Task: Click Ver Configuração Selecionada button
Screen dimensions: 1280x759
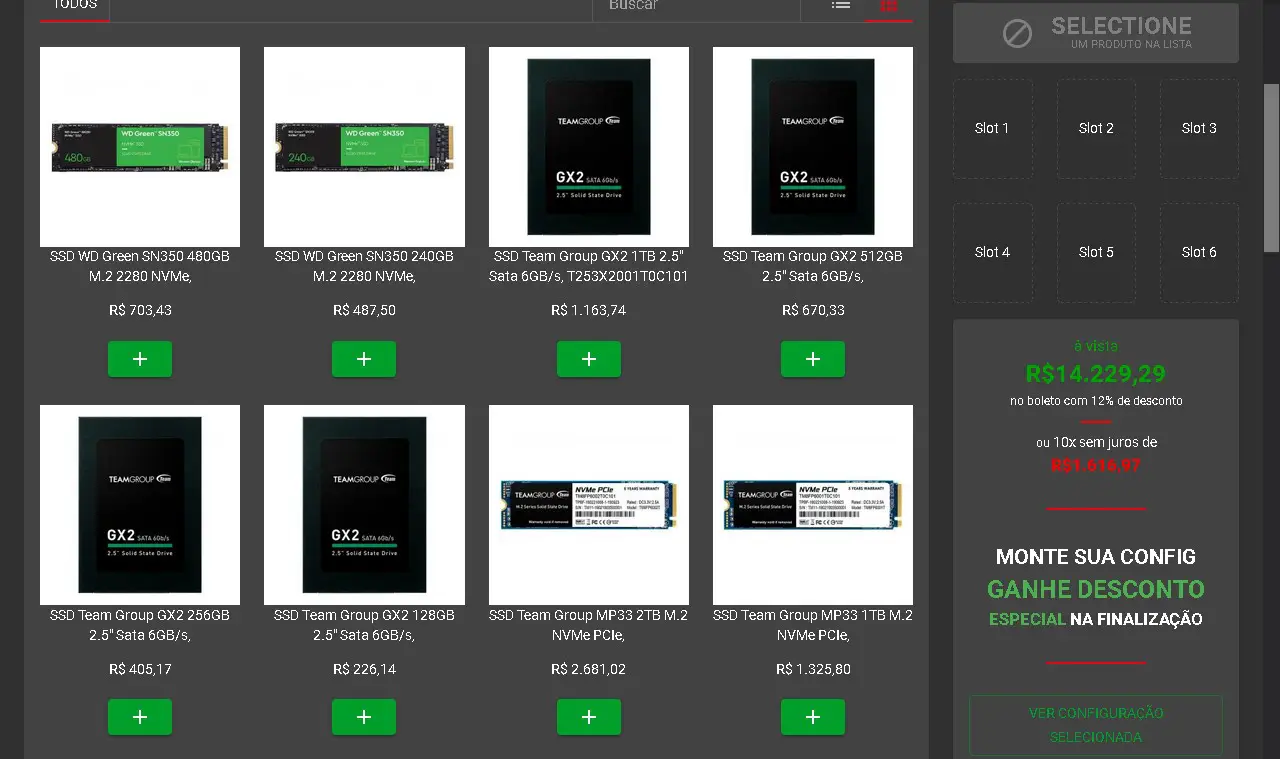Action: coord(1096,725)
